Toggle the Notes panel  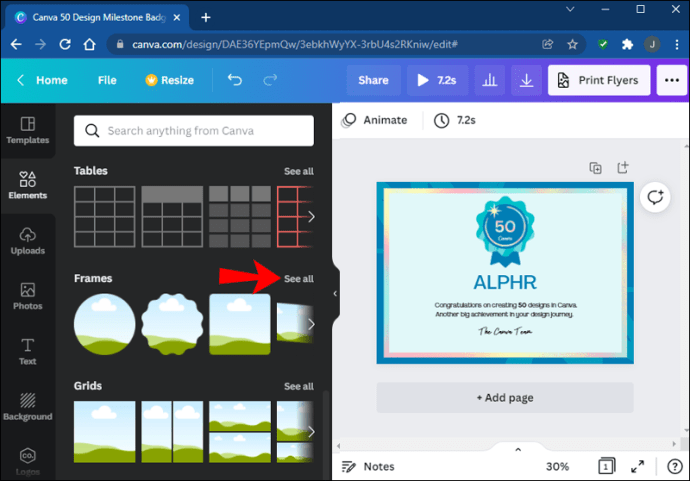[x=368, y=466]
